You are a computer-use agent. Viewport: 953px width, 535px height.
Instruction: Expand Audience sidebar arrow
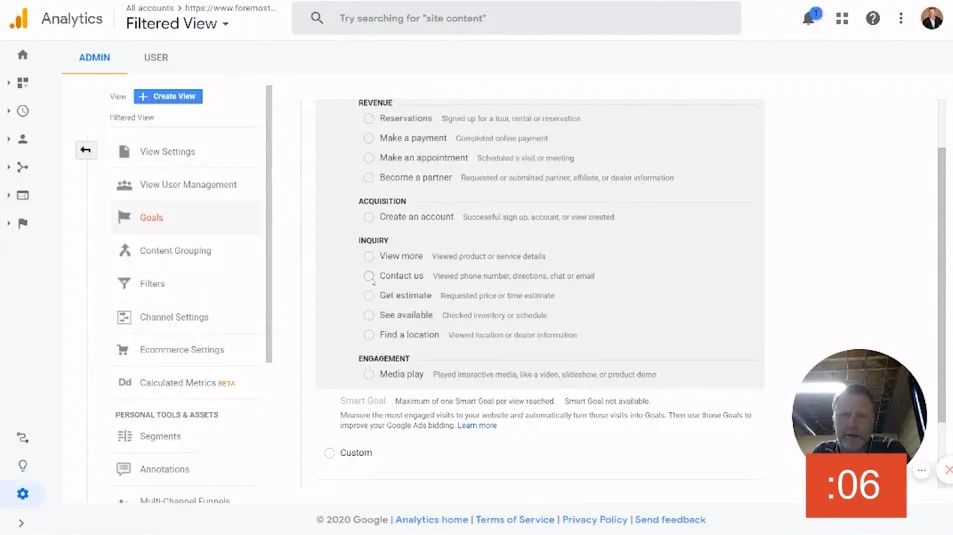tap(9, 139)
